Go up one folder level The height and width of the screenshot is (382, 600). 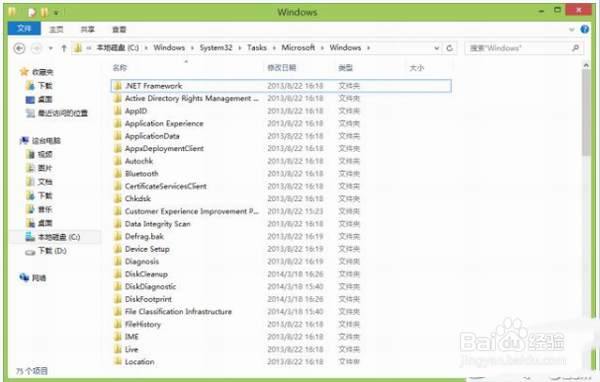point(64,48)
